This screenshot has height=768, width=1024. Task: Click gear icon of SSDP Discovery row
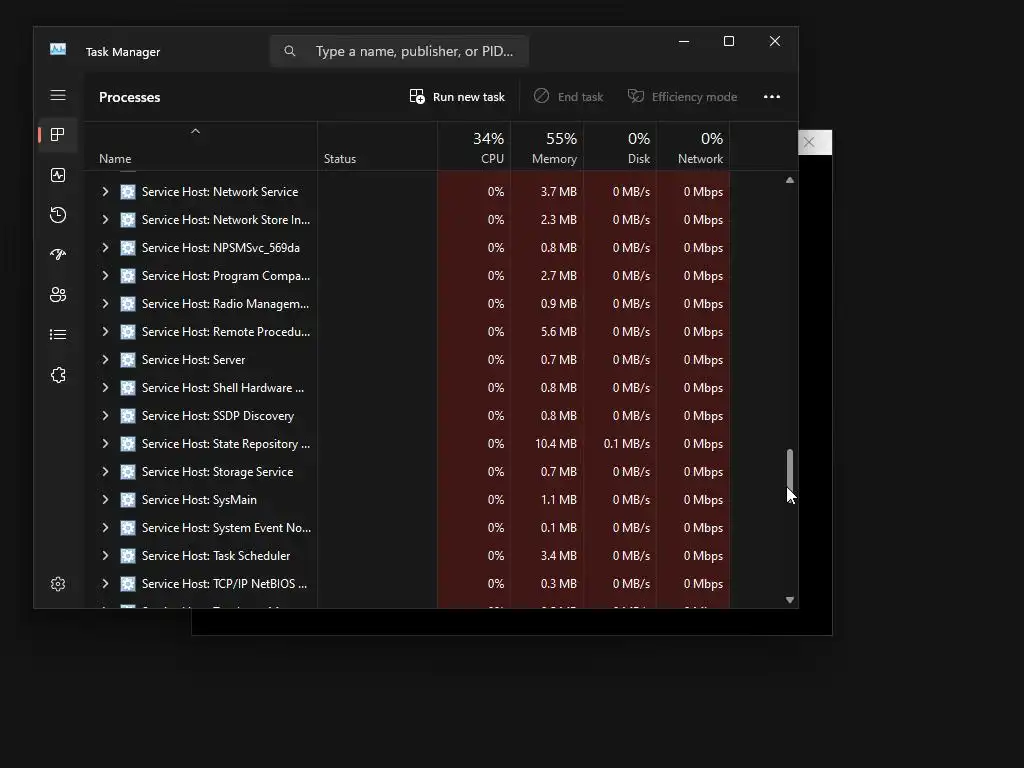pos(128,416)
